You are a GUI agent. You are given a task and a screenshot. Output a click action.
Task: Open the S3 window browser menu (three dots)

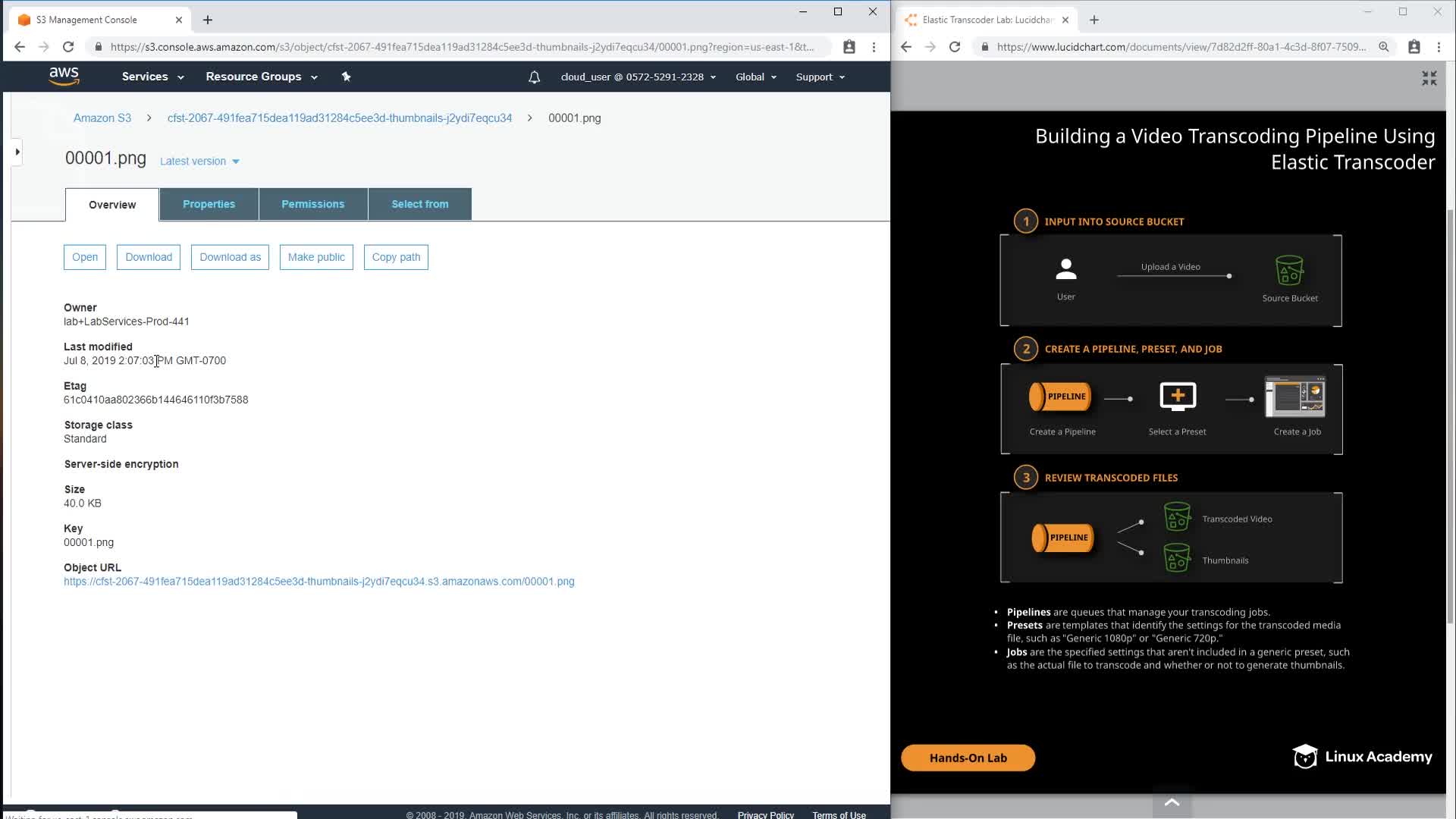(874, 47)
